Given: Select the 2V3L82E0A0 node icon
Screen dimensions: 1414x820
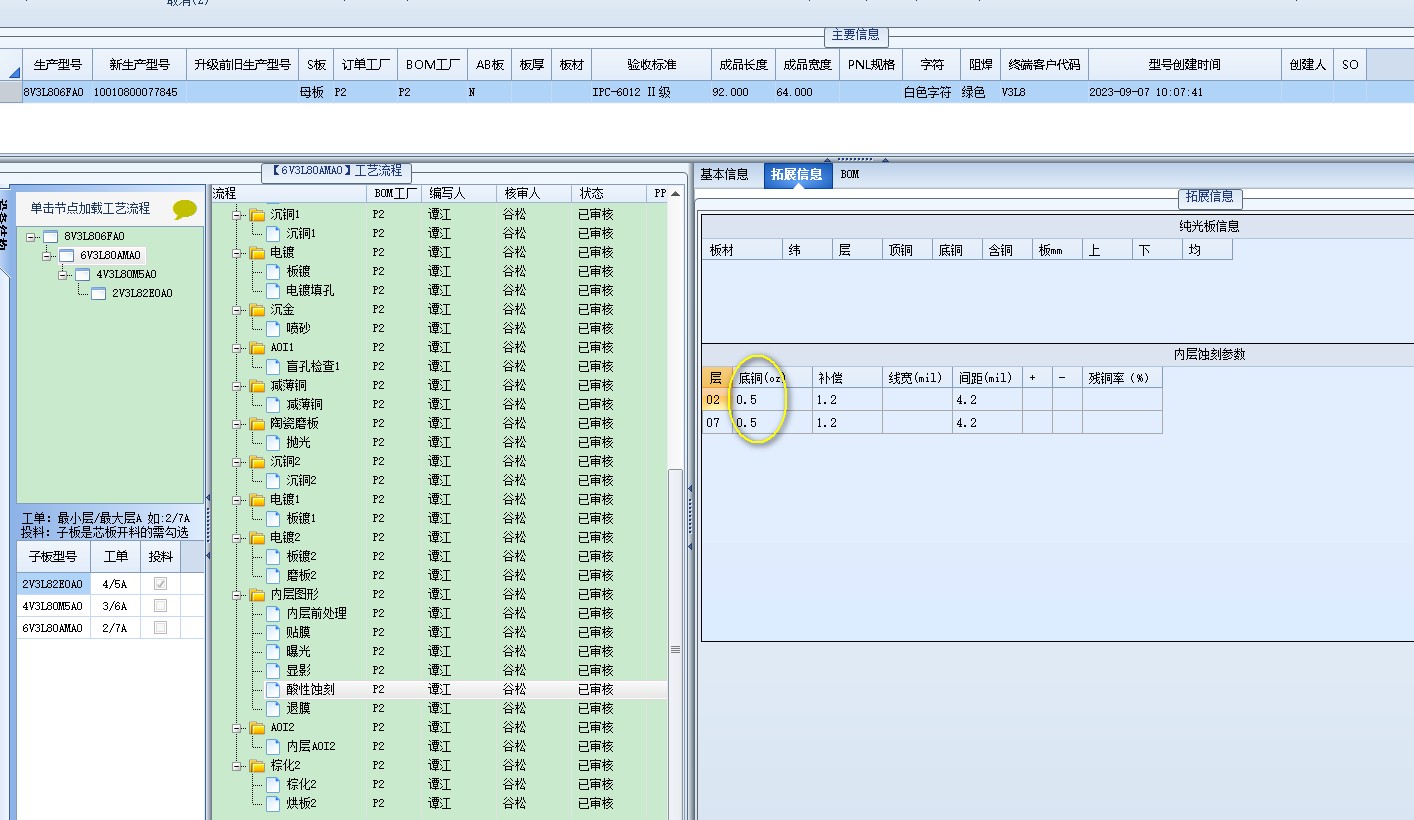Looking at the screenshot, I should [98, 294].
